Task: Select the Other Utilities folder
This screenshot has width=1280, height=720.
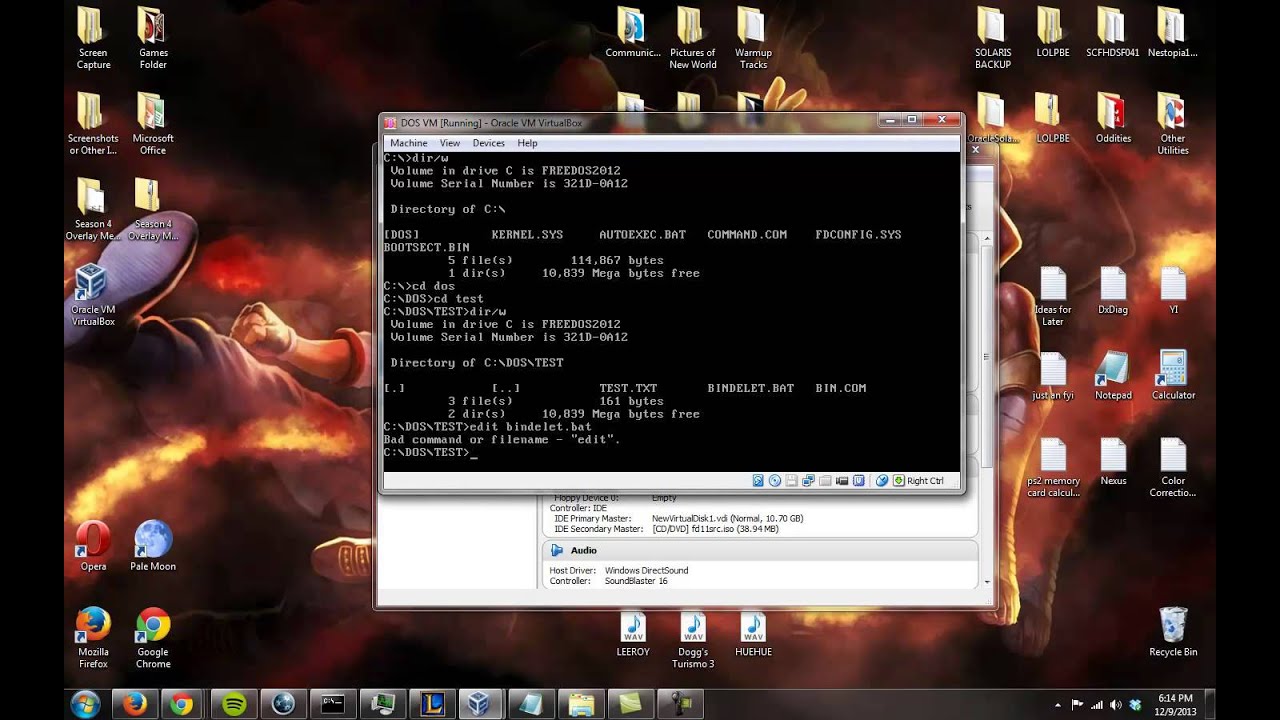Action: (x=1173, y=124)
